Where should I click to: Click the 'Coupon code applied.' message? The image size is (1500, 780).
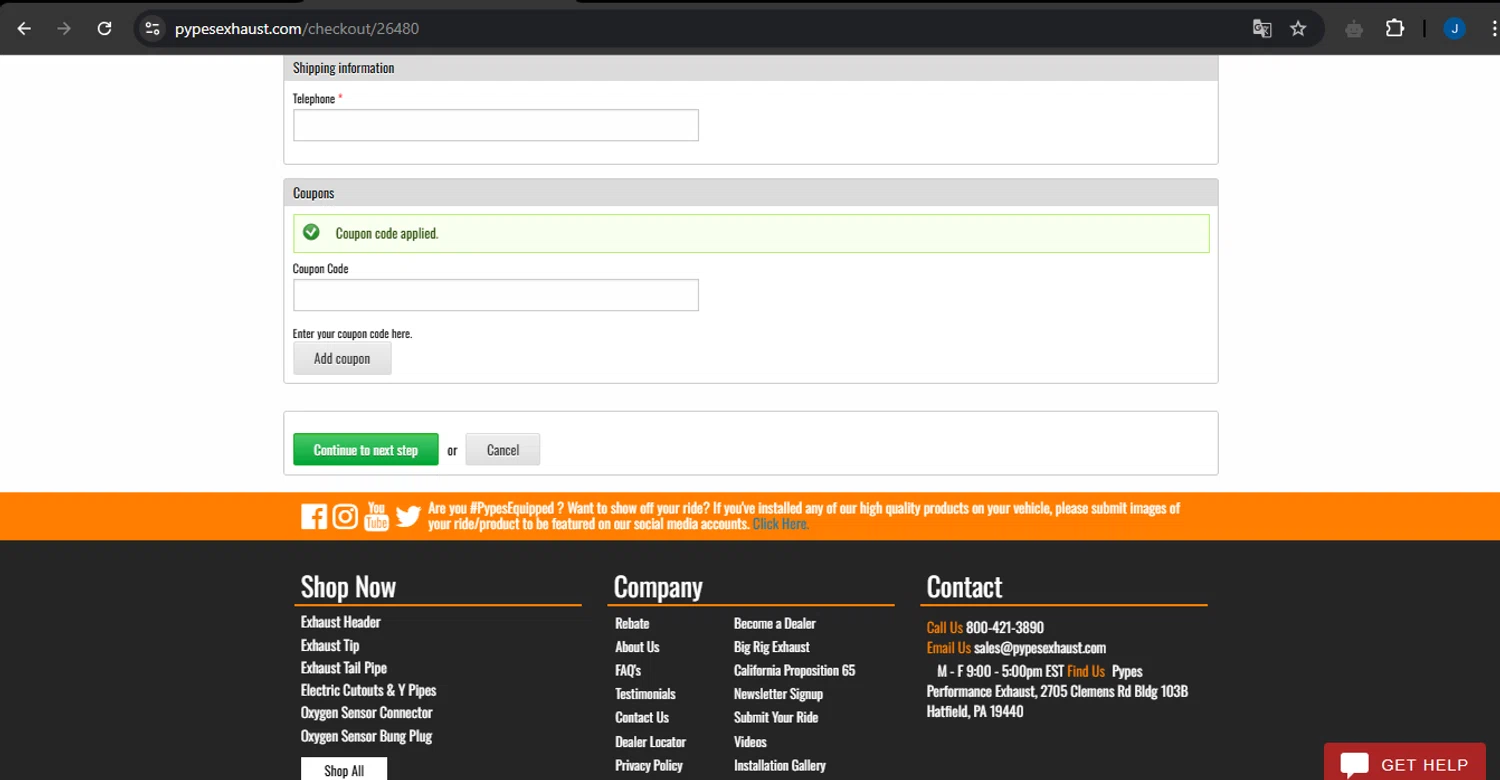pos(387,233)
